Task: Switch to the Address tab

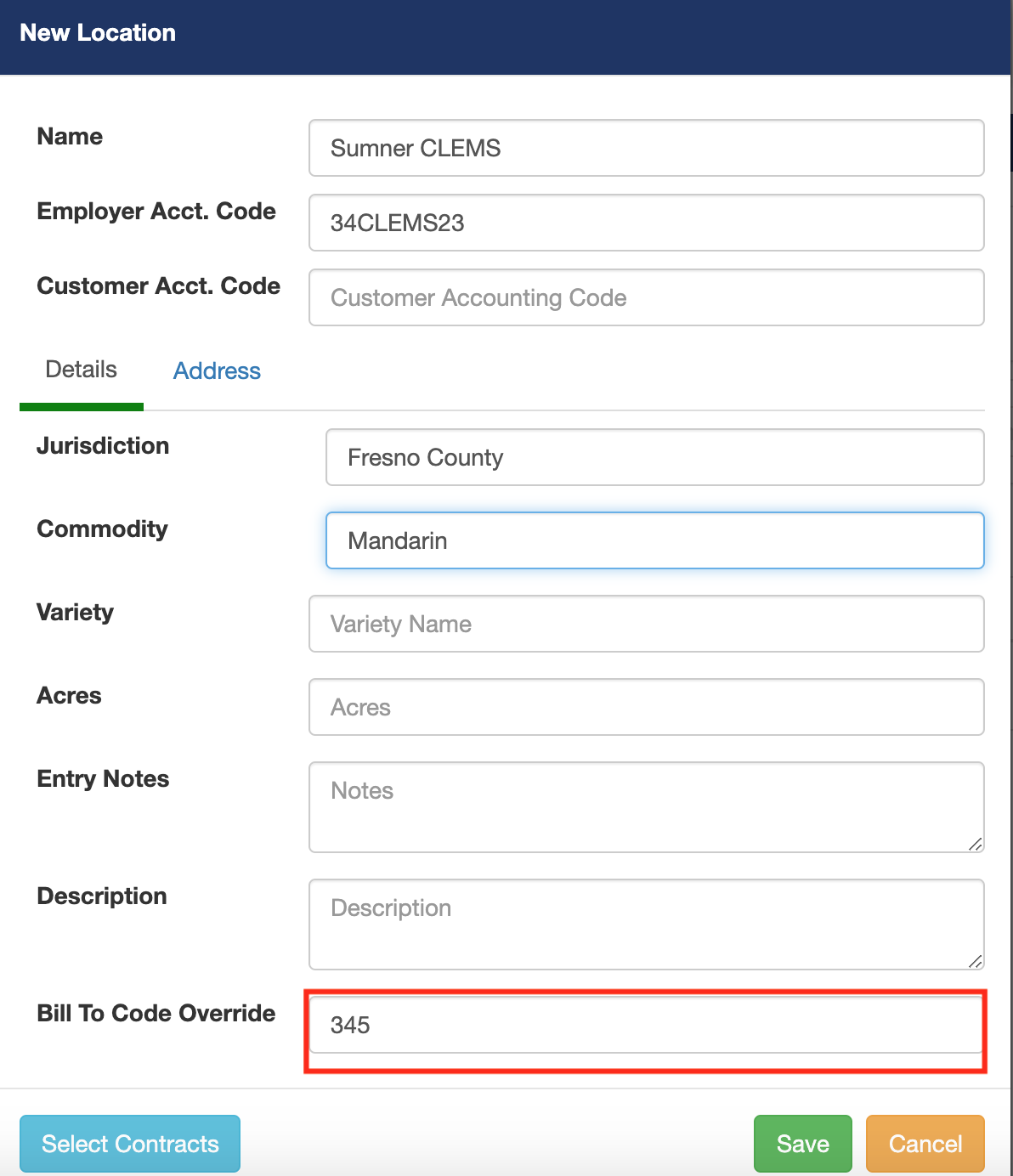Action: [217, 371]
